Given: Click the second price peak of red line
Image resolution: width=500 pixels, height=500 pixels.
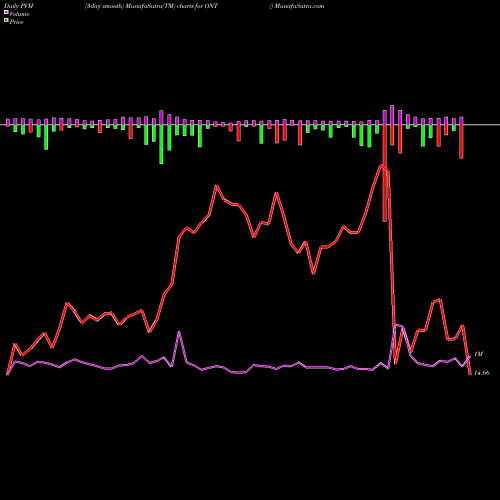Looking at the screenshot, I should click(x=217, y=186).
